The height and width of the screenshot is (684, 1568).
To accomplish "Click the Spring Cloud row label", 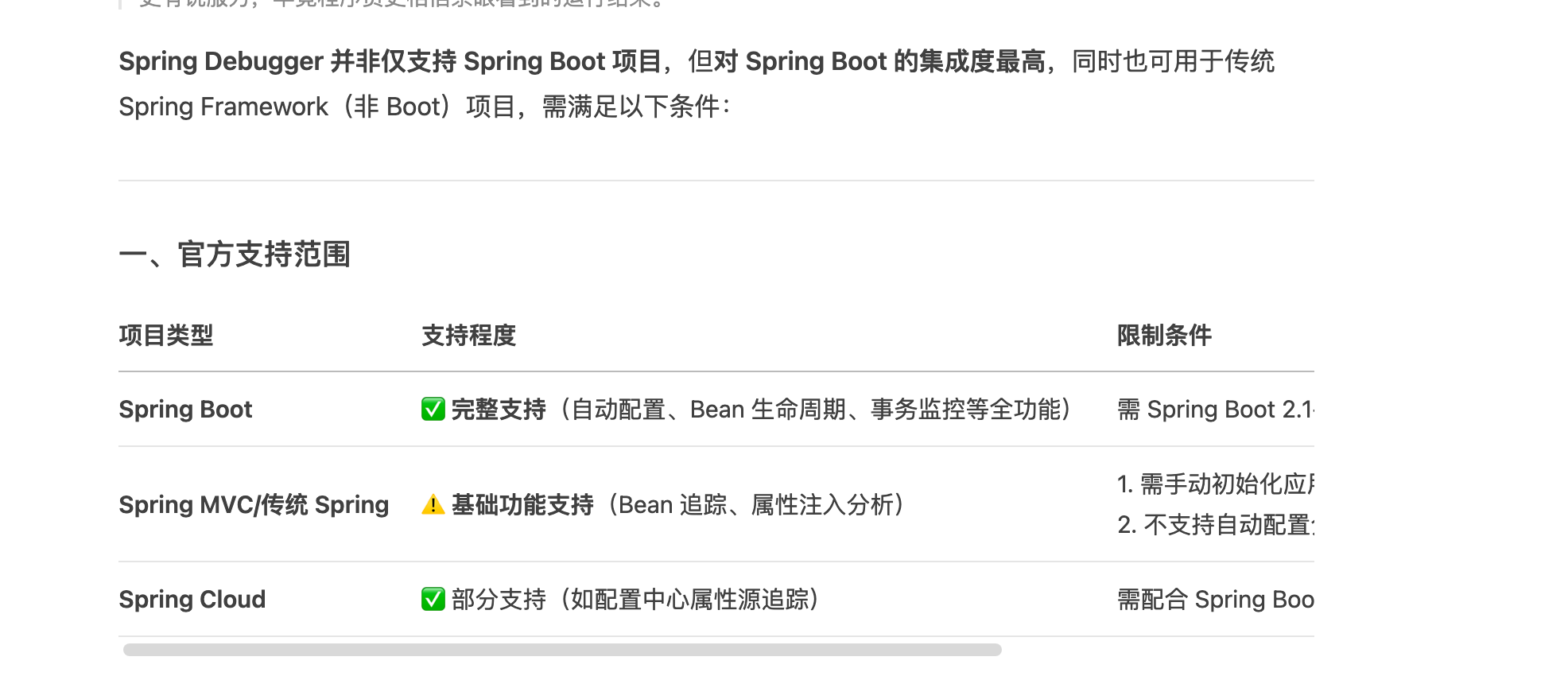I will 192,600.
